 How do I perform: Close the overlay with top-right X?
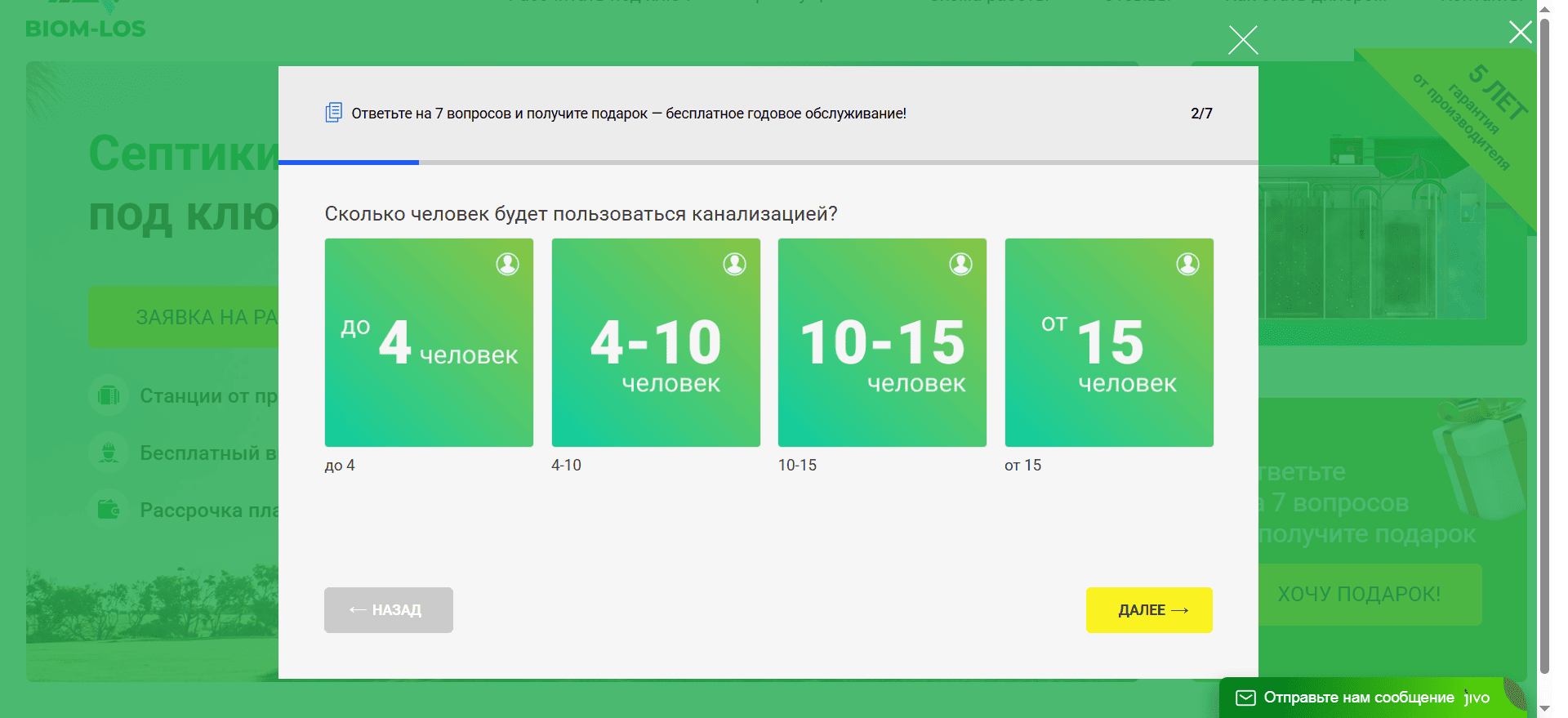pos(1521,32)
